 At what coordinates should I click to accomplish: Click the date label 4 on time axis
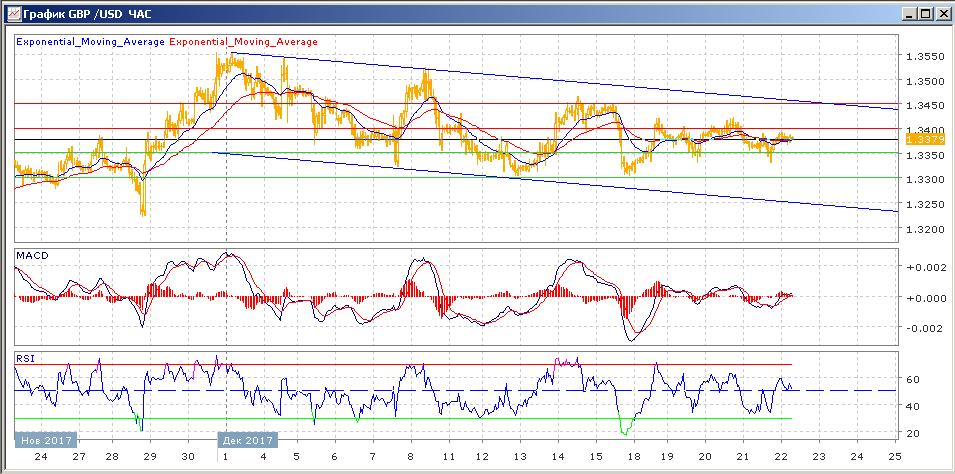pyautogui.click(x=264, y=457)
